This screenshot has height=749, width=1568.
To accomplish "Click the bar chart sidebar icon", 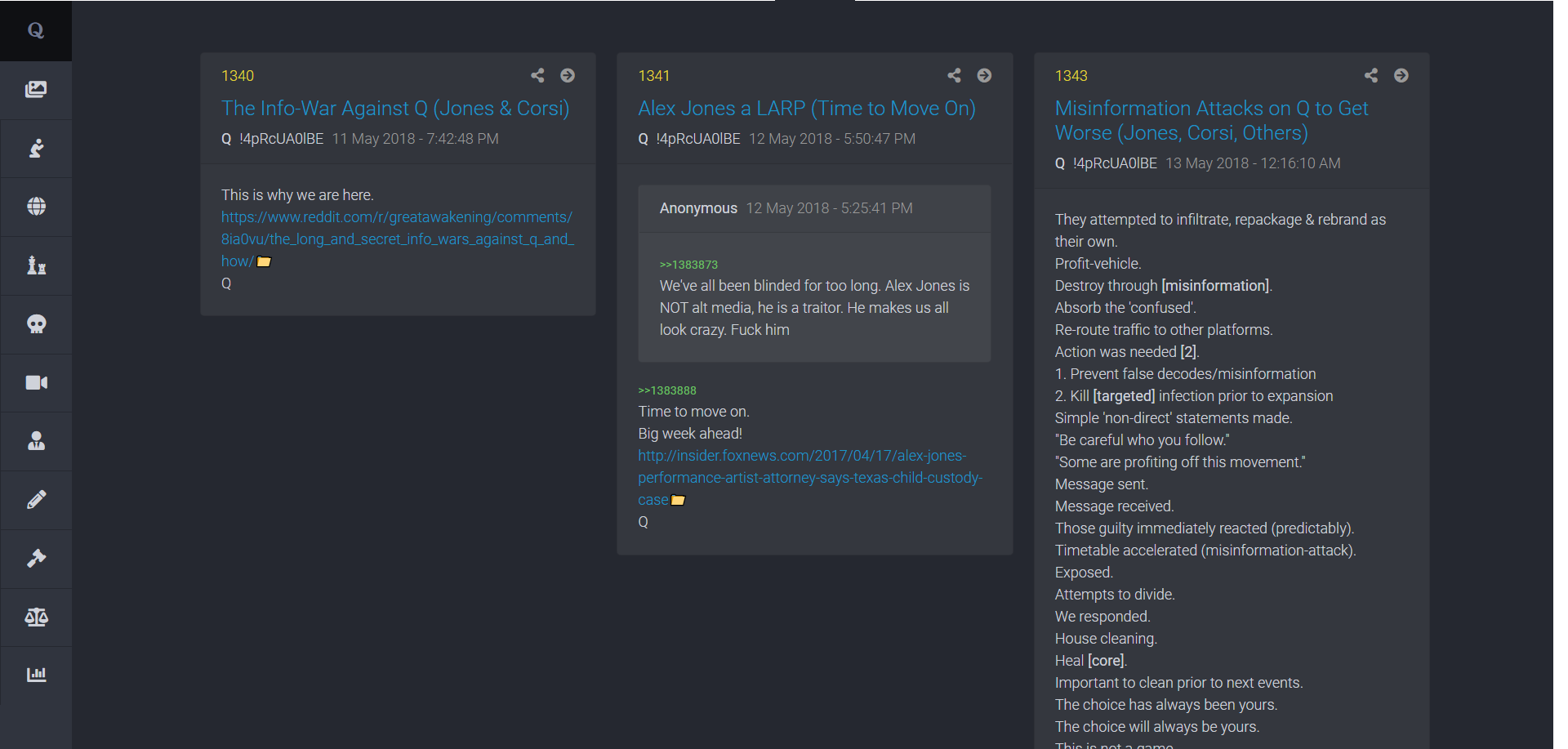I will (36, 675).
